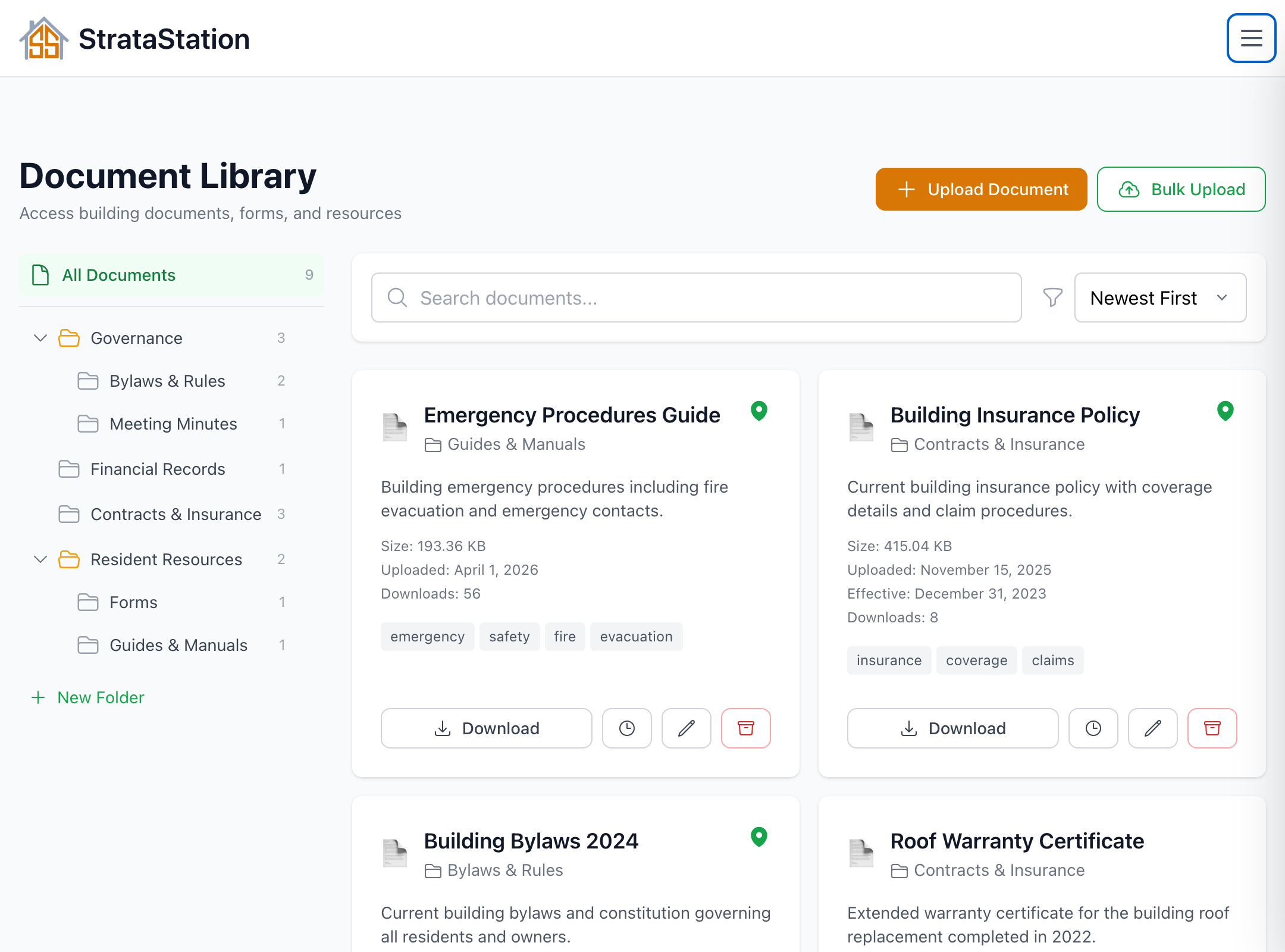Open the Guides & Manuals sidebar subfolder
This screenshot has width=1285, height=952.
point(171,645)
